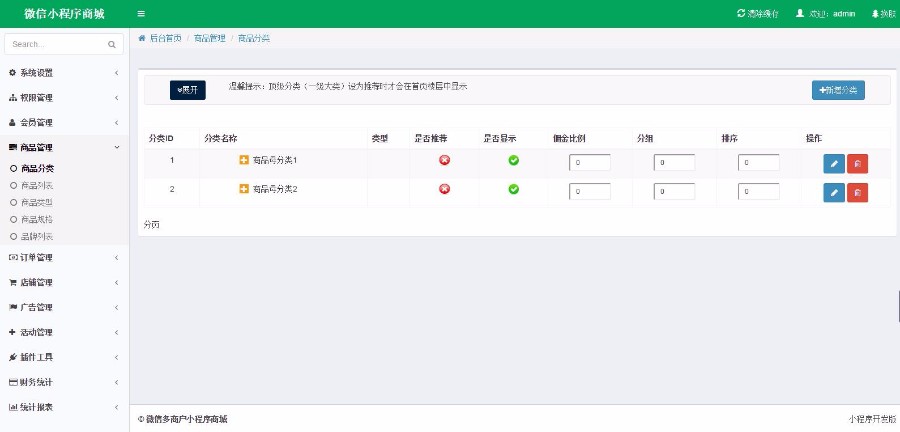900x432 pixels.
Task: Delete category row 2 with red trash icon
Action: tap(858, 193)
